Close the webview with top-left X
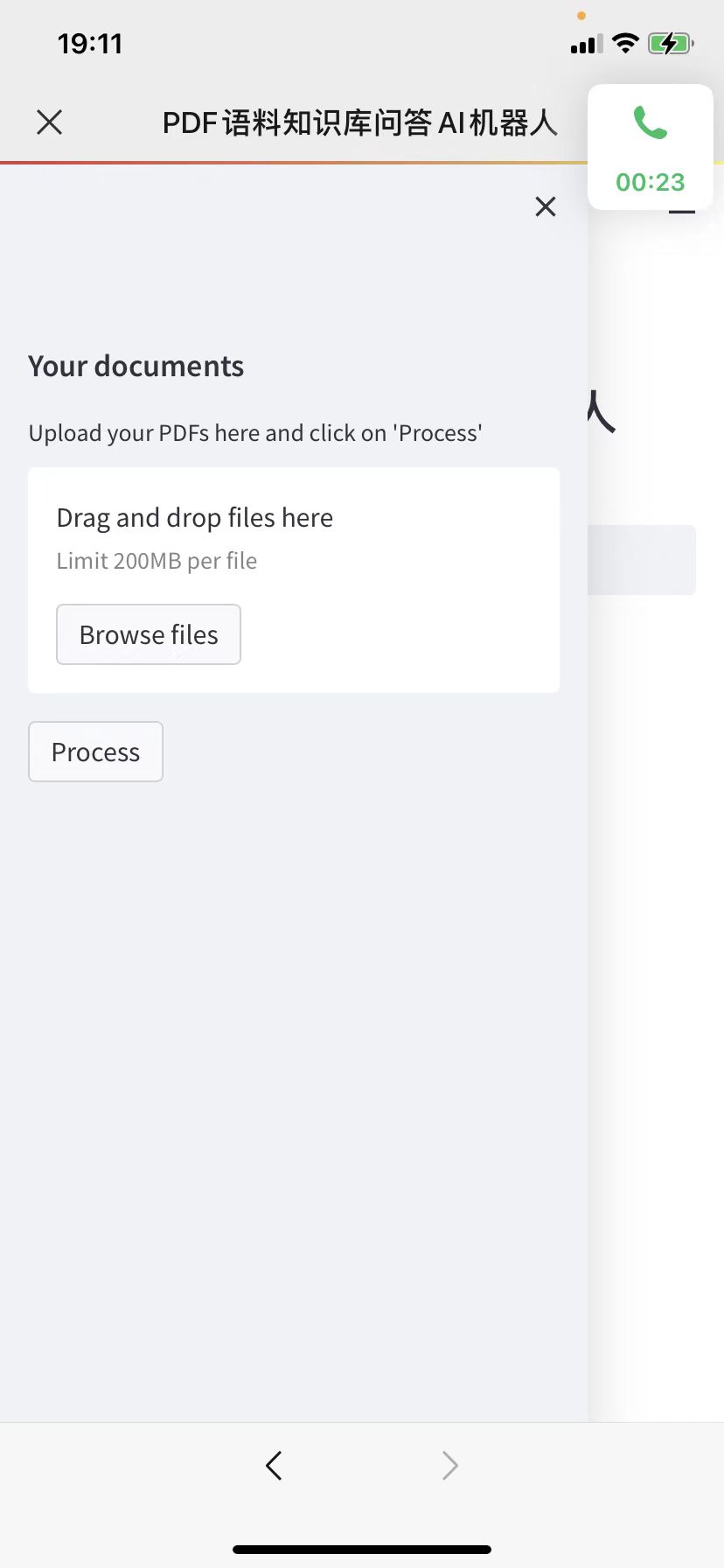 [50, 122]
